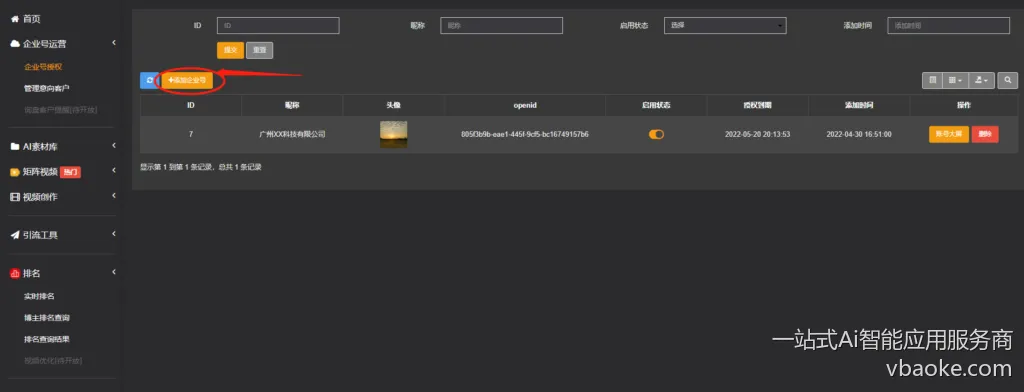Click the search icon in table toolbar
Viewport: 1024px width, 392px height.
tap(1008, 80)
